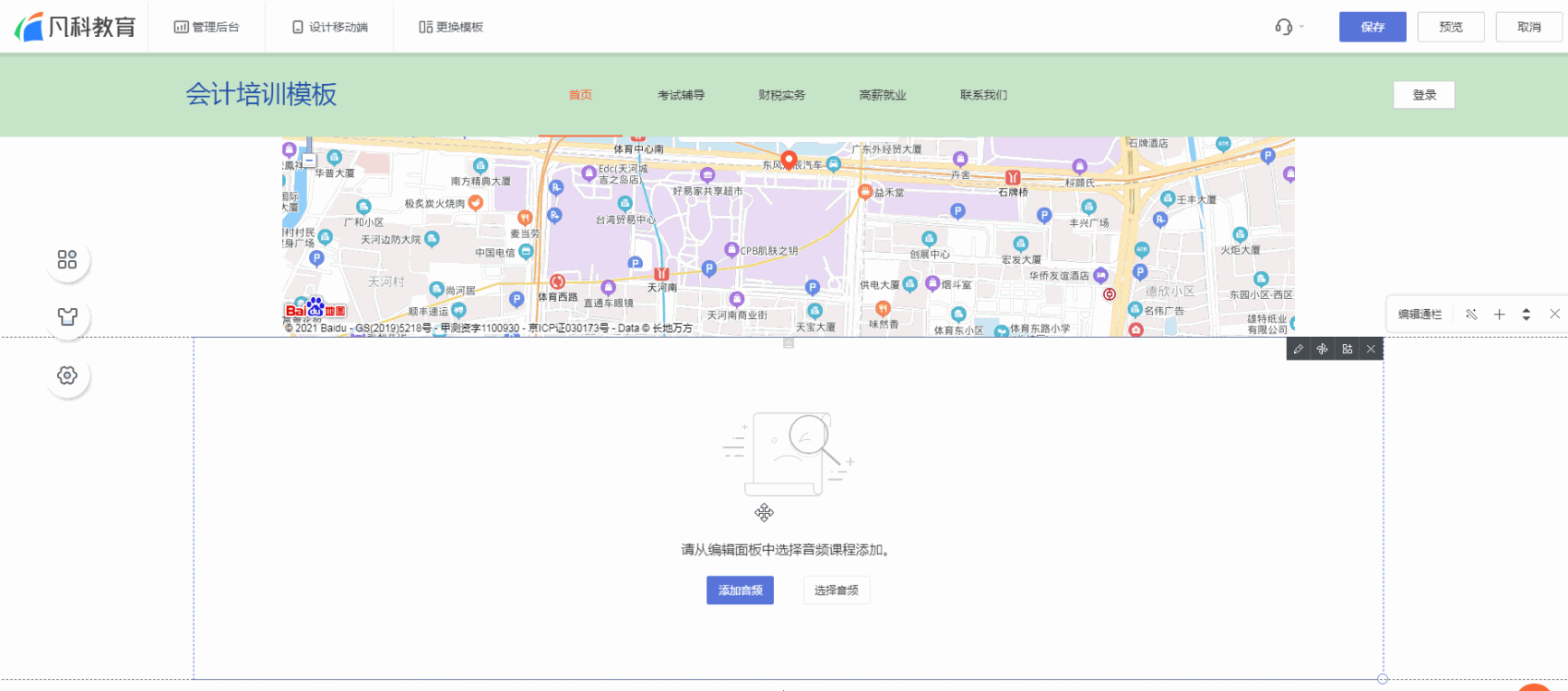Click the 保存 save button
This screenshot has height=691, width=1568.
pos(1372,27)
